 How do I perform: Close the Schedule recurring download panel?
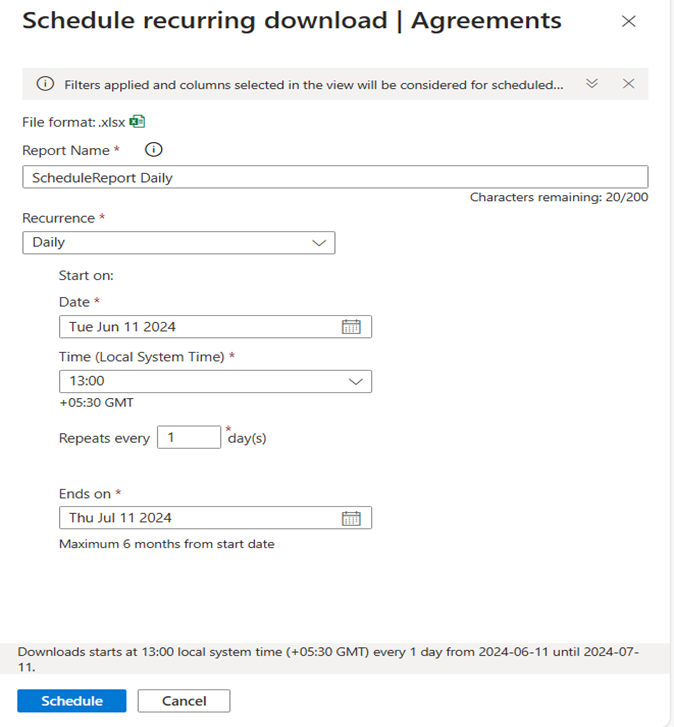click(x=629, y=21)
